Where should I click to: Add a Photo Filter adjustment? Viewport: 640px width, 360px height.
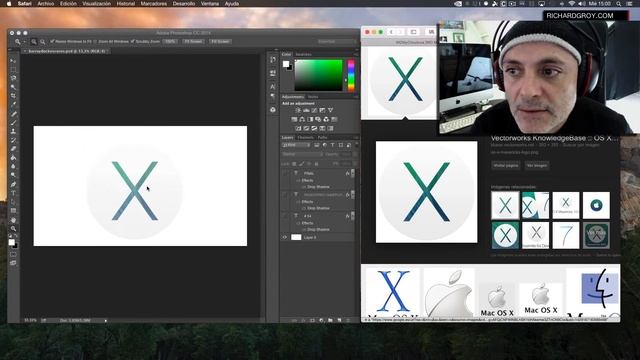[318, 120]
